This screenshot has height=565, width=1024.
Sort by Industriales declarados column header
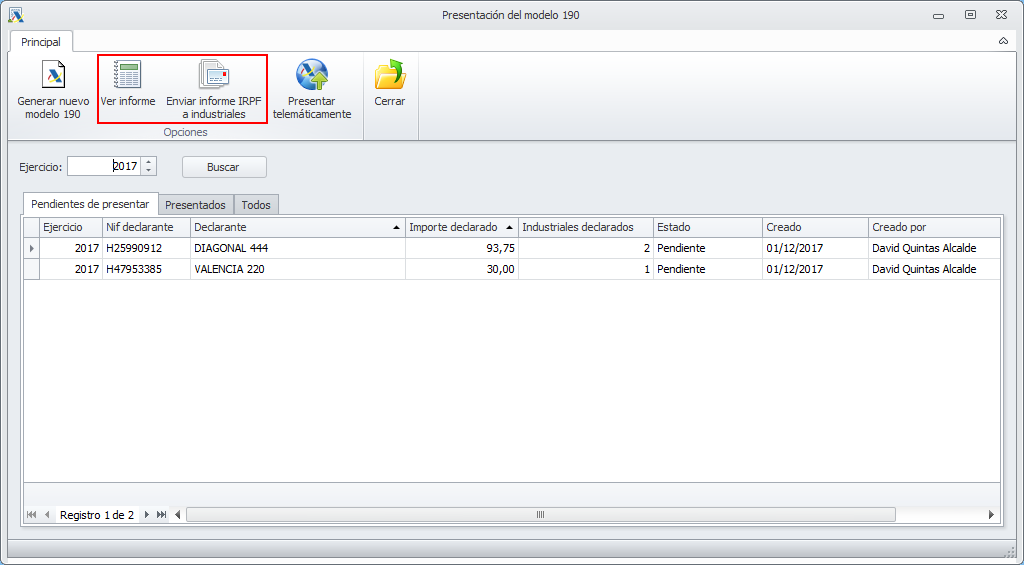tap(586, 227)
